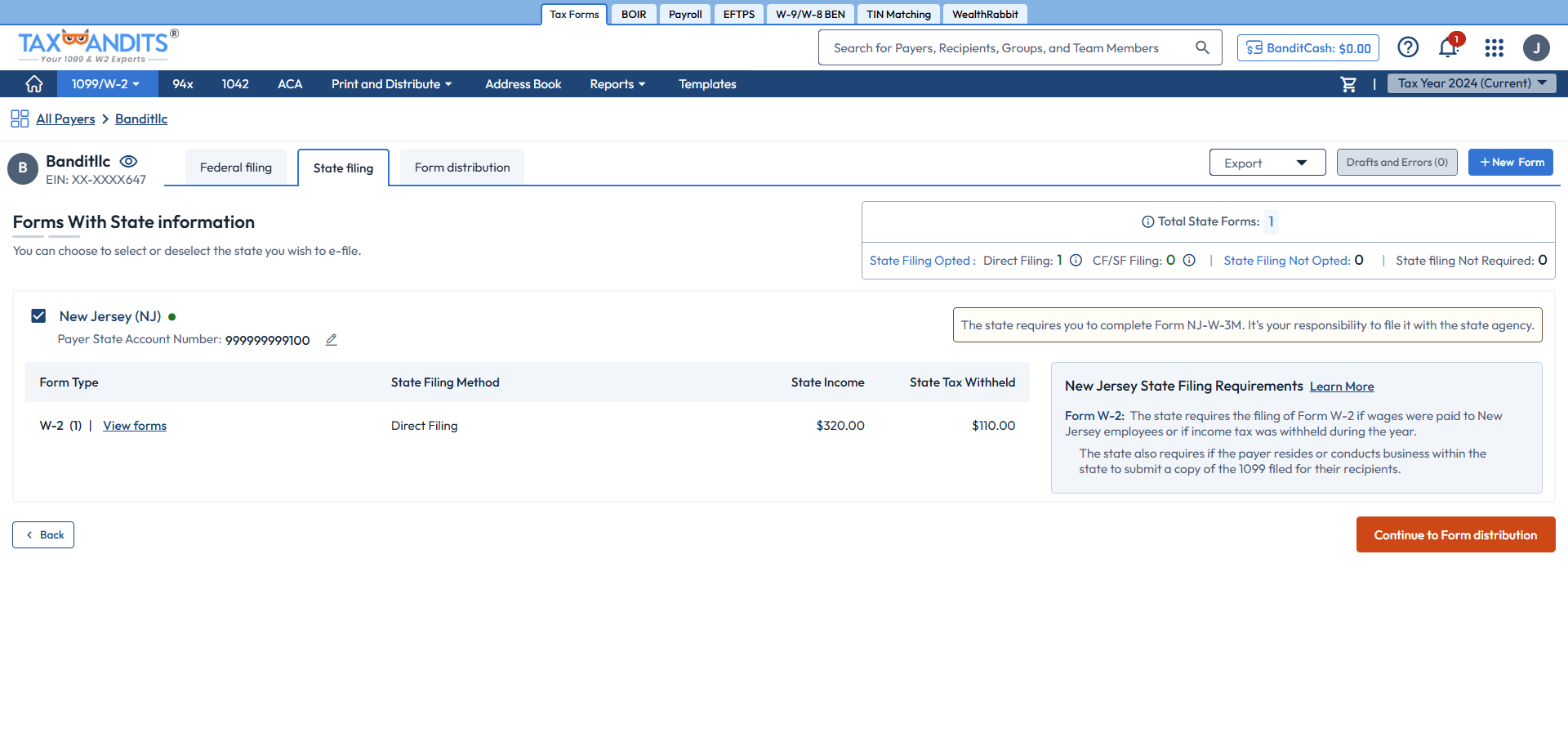Open the Learn More link
Image resolution: width=1568 pixels, height=751 pixels.
1342,387
